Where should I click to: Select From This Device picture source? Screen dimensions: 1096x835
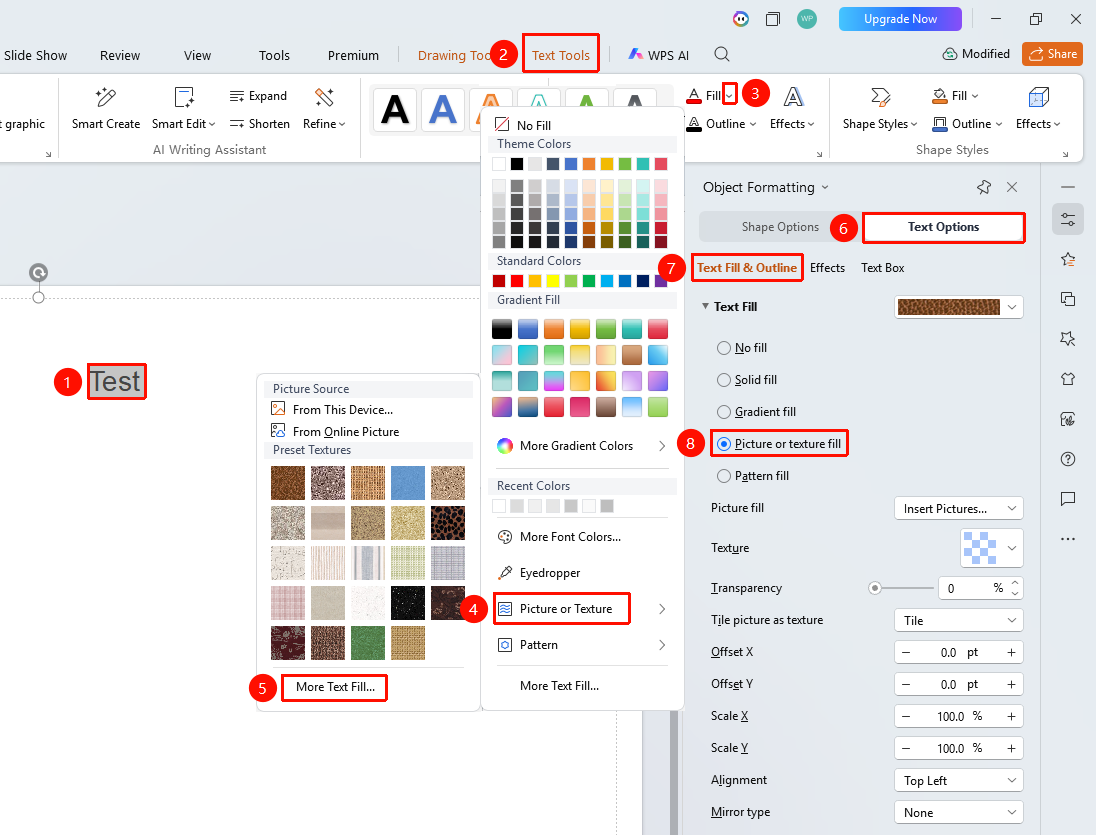(331, 409)
